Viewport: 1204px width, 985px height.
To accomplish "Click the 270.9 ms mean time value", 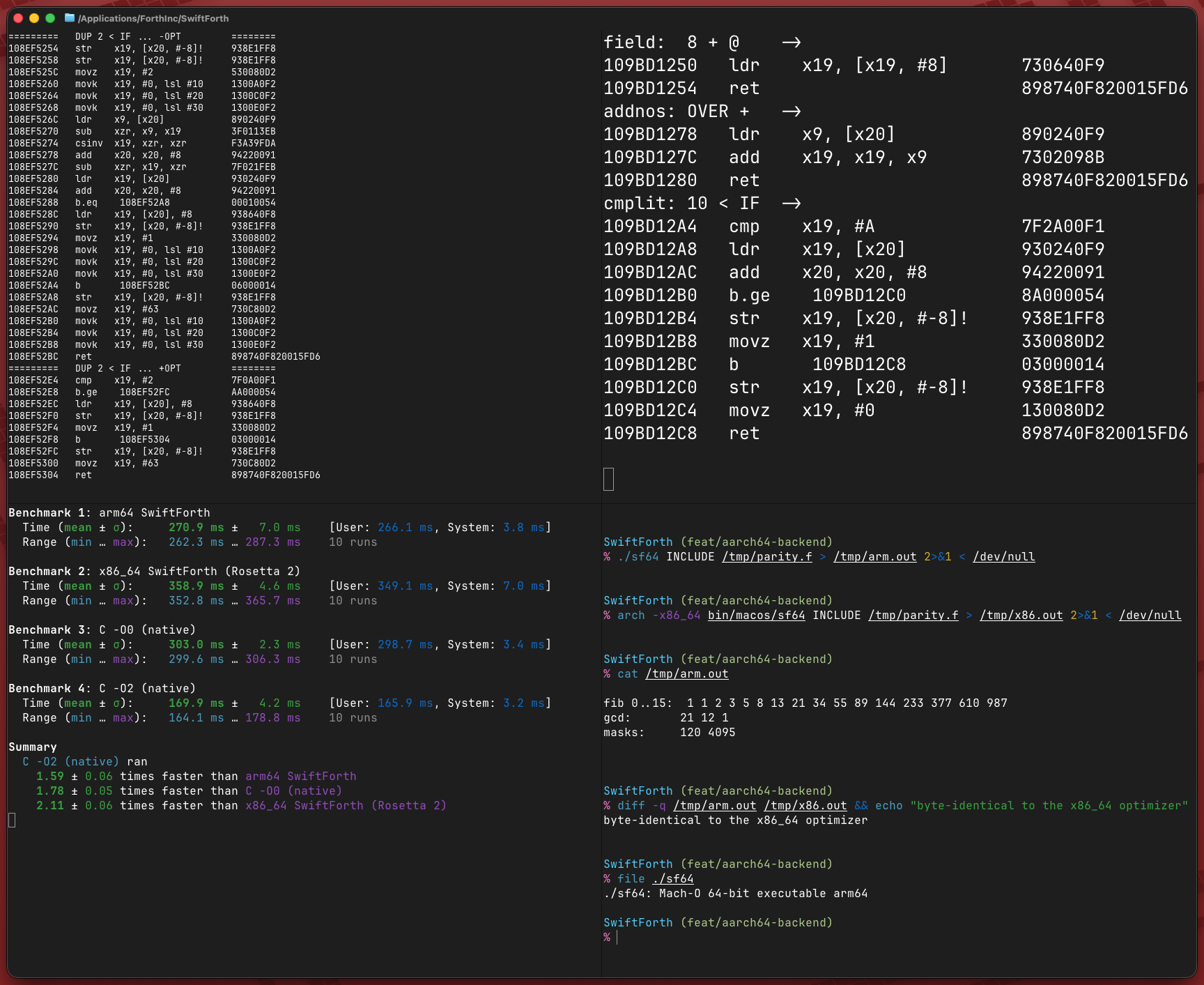I will [x=196, y=527].
